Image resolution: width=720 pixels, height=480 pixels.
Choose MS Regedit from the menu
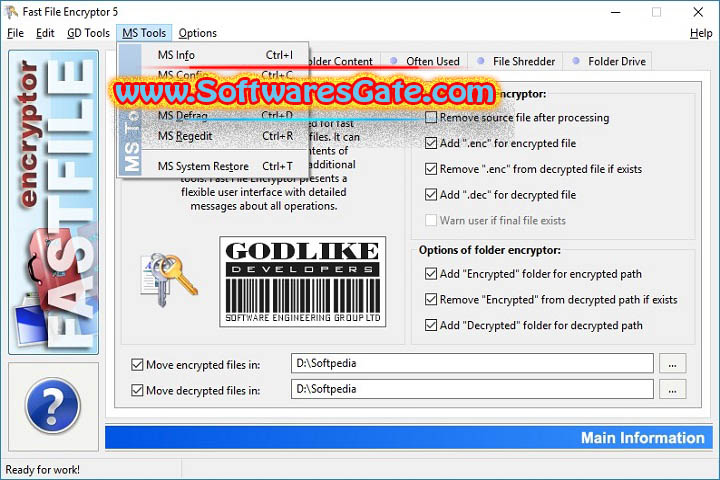225,136
